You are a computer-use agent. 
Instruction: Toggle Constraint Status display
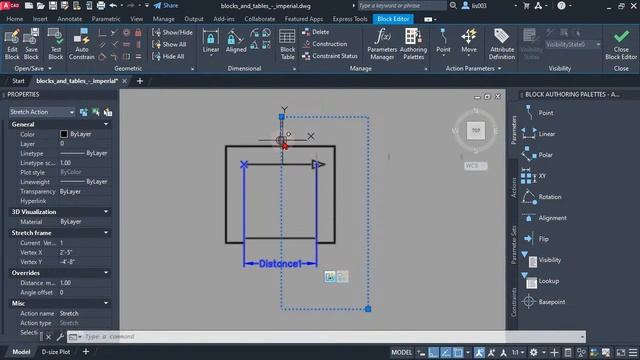(x=329, y=56)
